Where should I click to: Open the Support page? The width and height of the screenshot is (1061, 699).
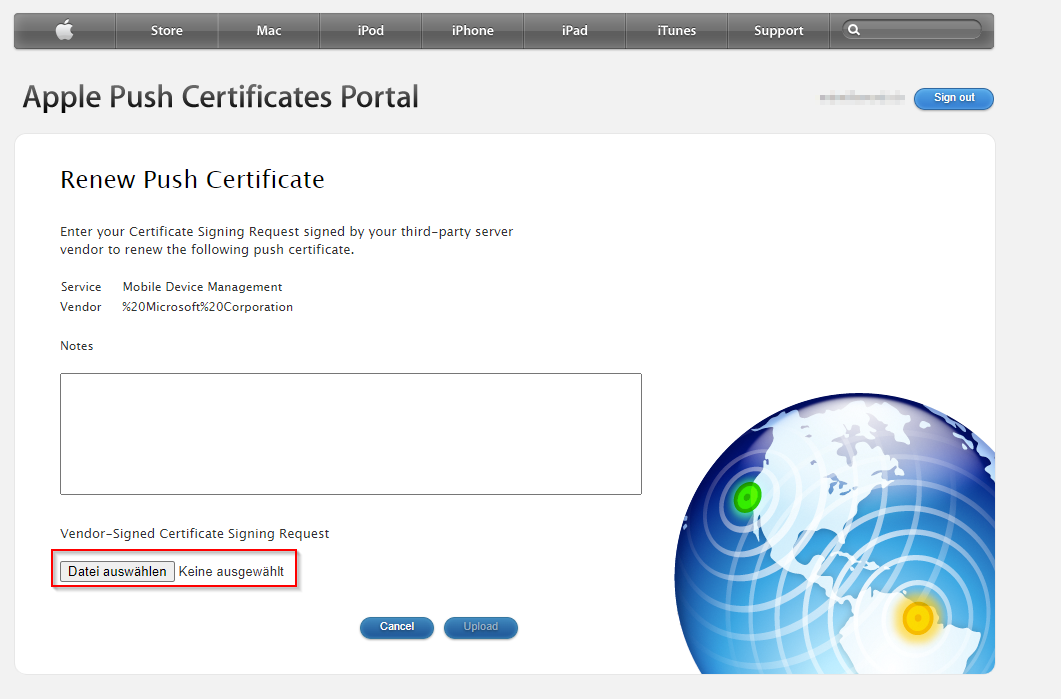tap(778, 30)
